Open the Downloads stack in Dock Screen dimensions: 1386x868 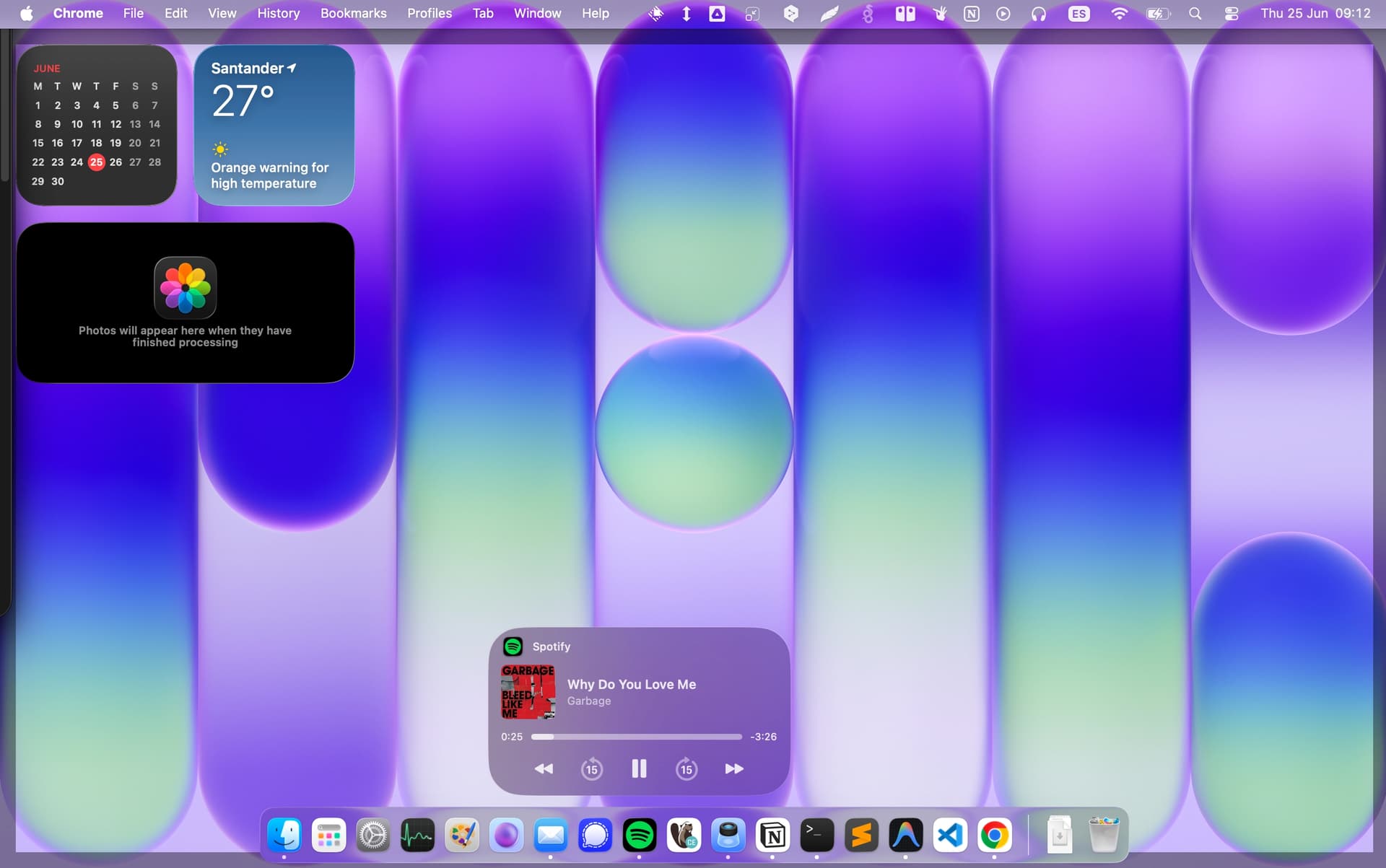tap(1060, 836)
